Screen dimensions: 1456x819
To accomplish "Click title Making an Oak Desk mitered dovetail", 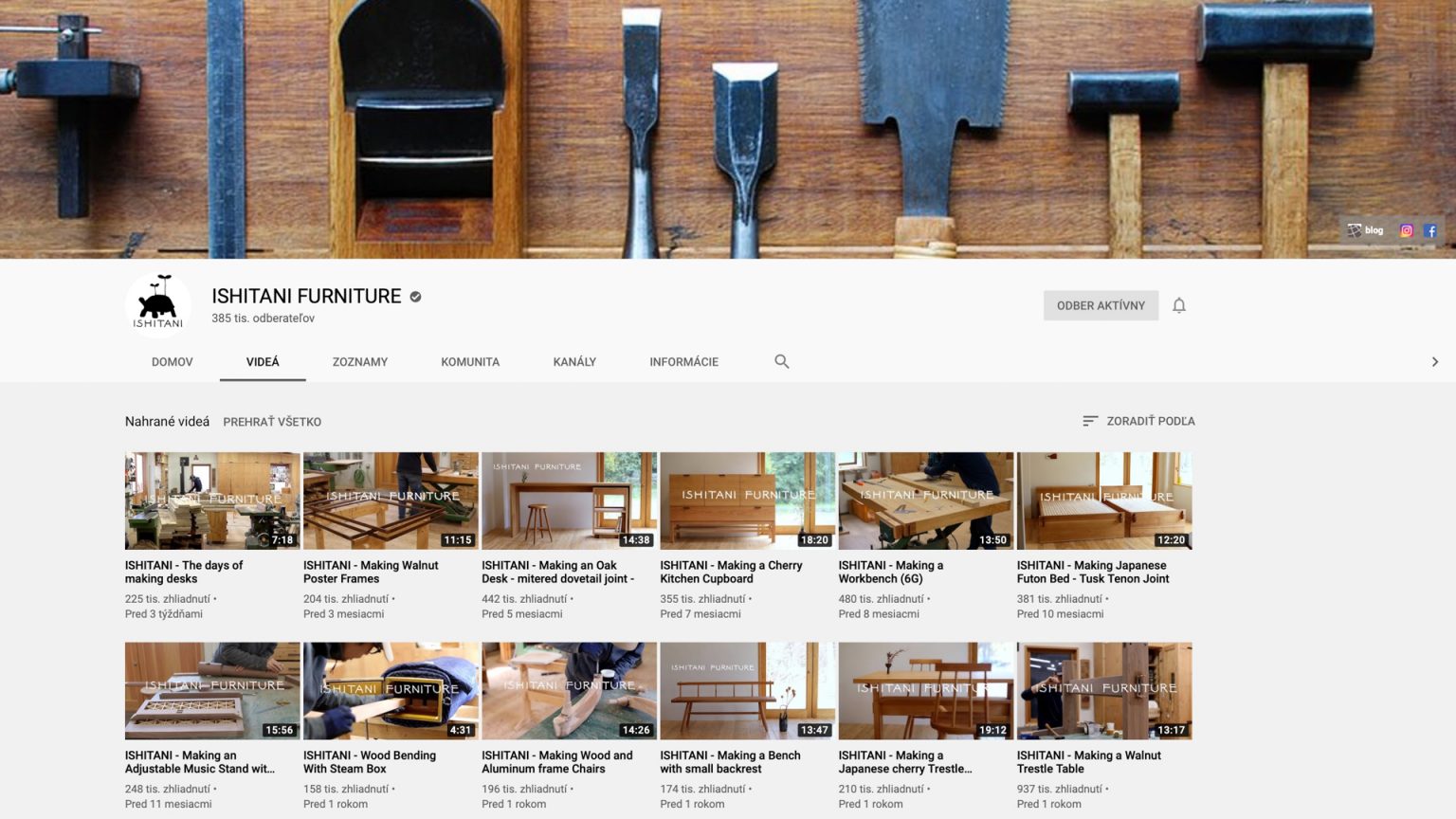I will click(x=558, y=572).
